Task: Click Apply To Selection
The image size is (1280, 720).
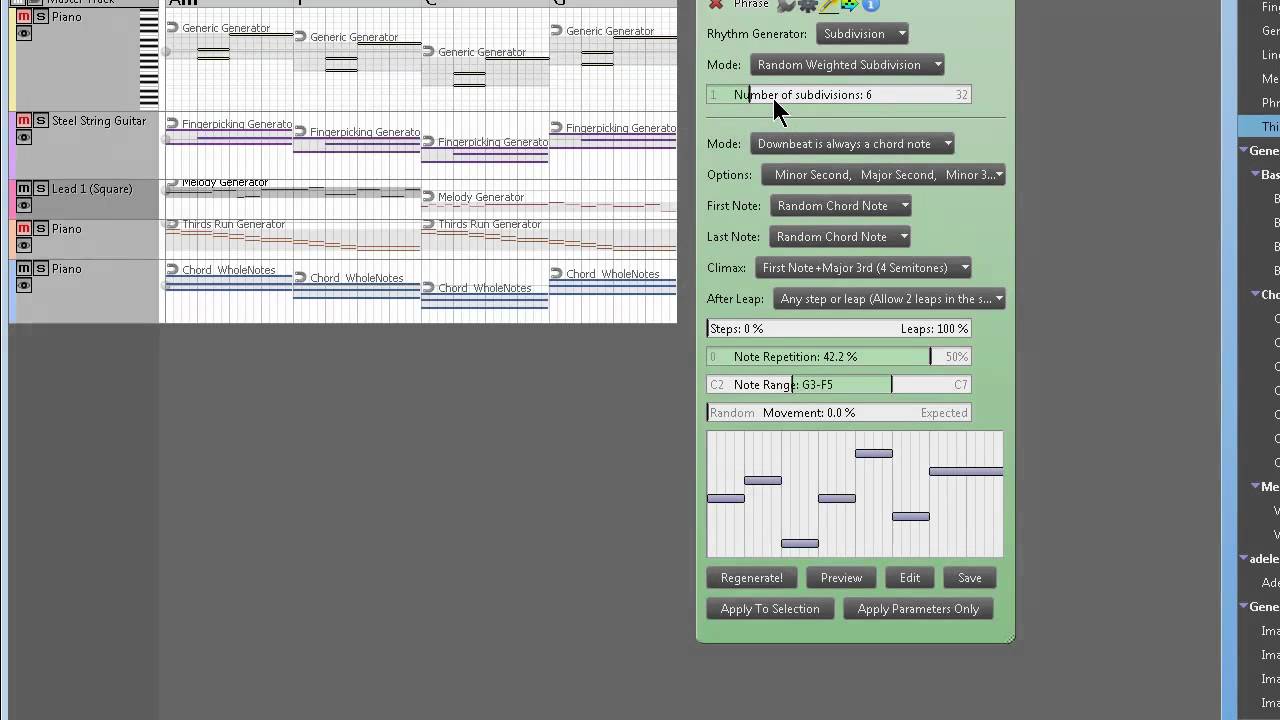Action: (x=770, y=609)
